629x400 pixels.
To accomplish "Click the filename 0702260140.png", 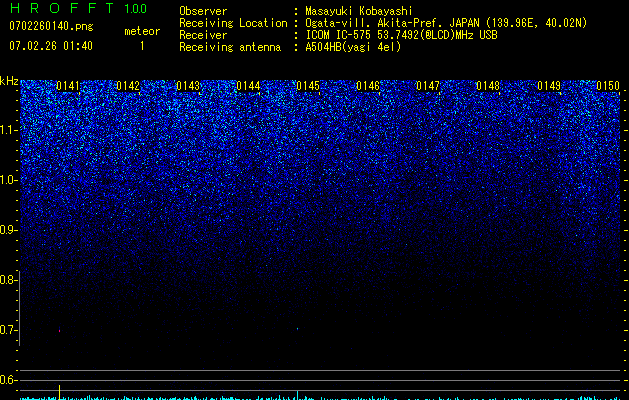I will (51, 26).
